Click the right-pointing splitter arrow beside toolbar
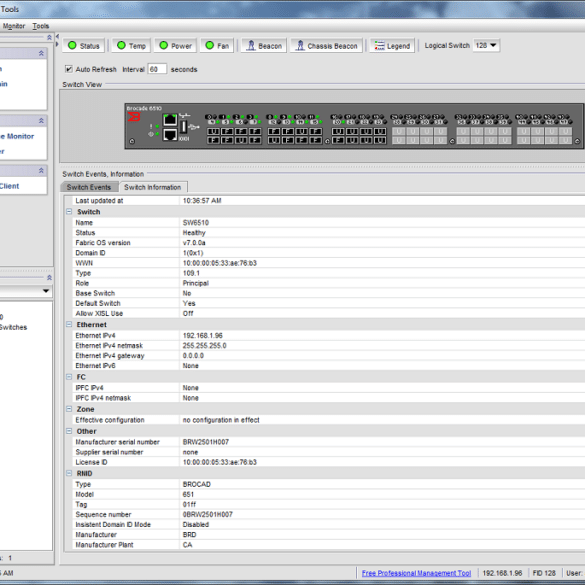 (57, 44)
